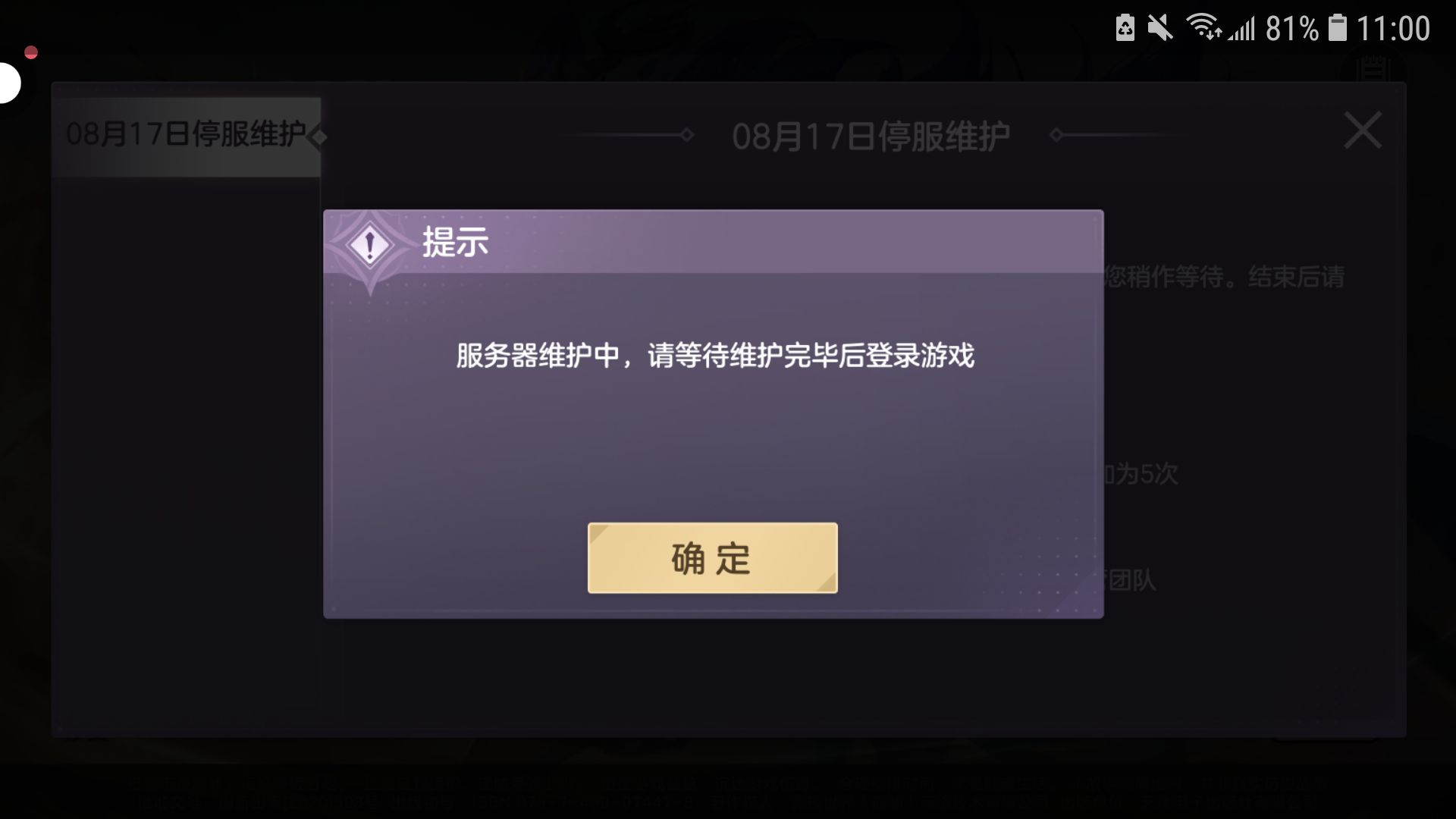Click the dimmed 结束后请 announcement text
The image size is (1456, 819).
click(1297, 277)
